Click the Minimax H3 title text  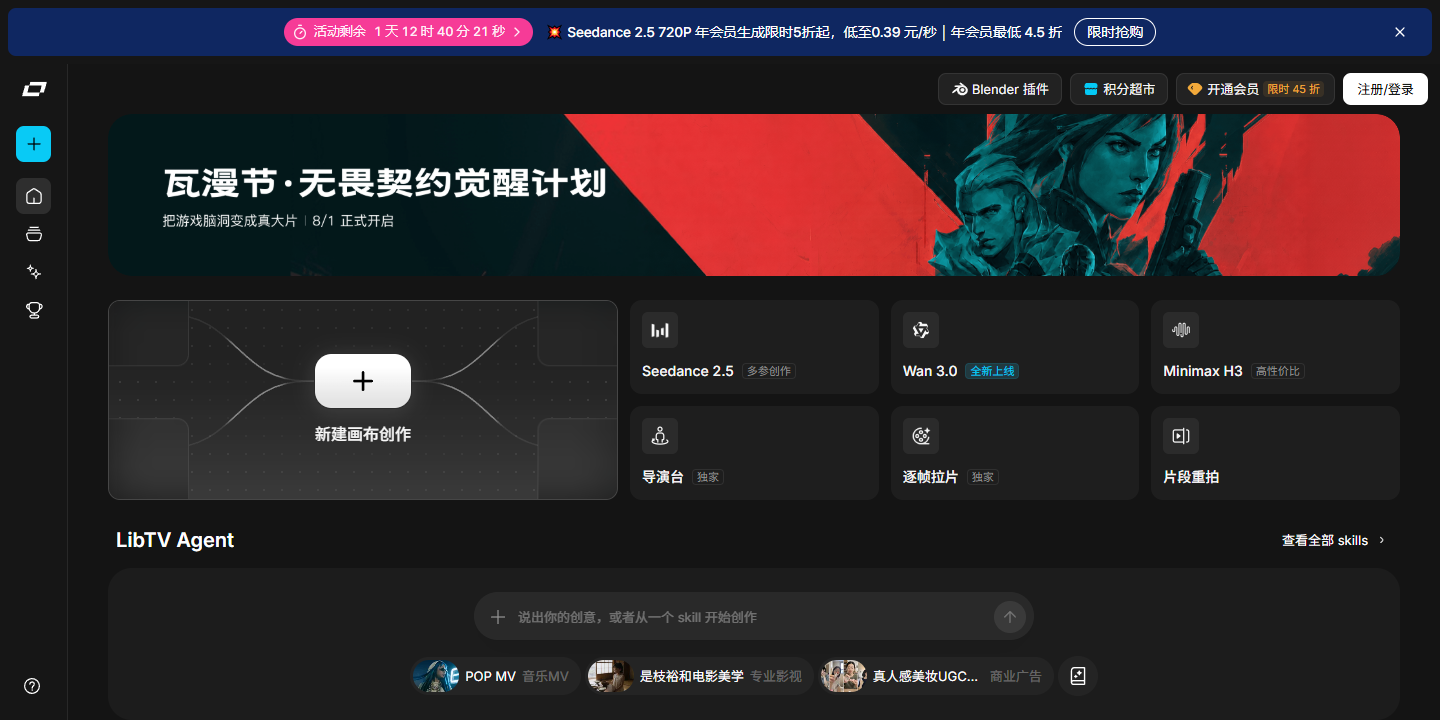(x=1203, y=371)
